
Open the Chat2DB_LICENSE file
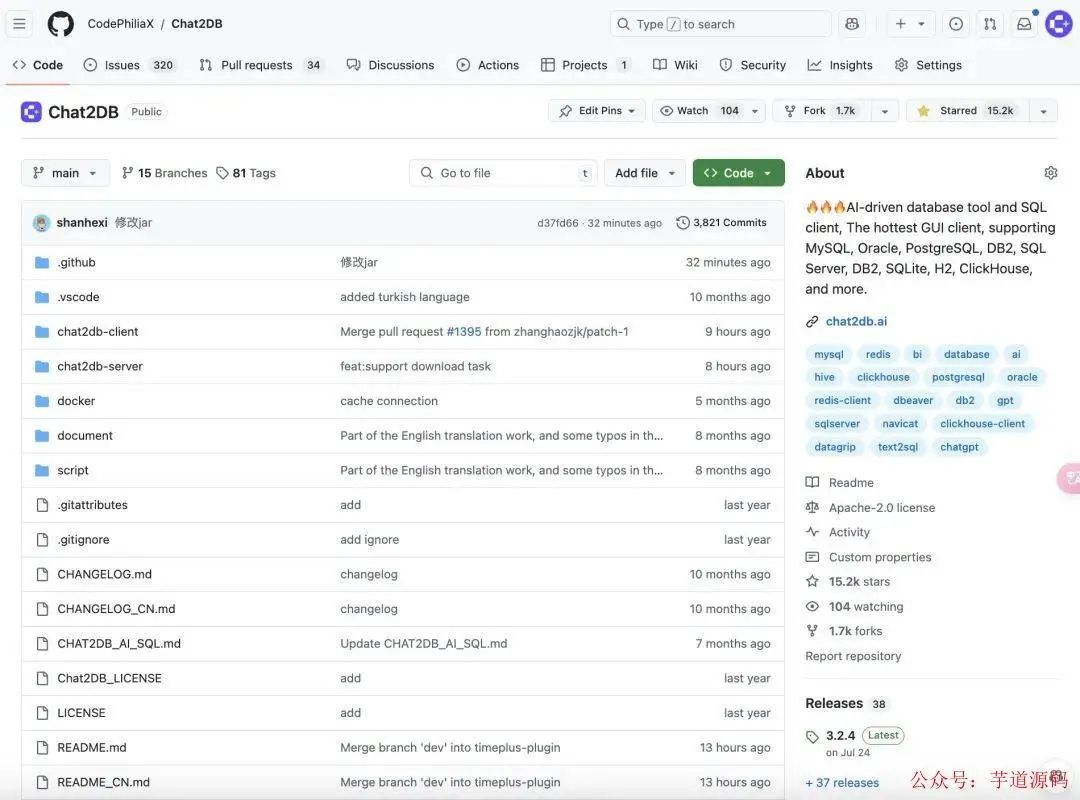pos(110,679)
